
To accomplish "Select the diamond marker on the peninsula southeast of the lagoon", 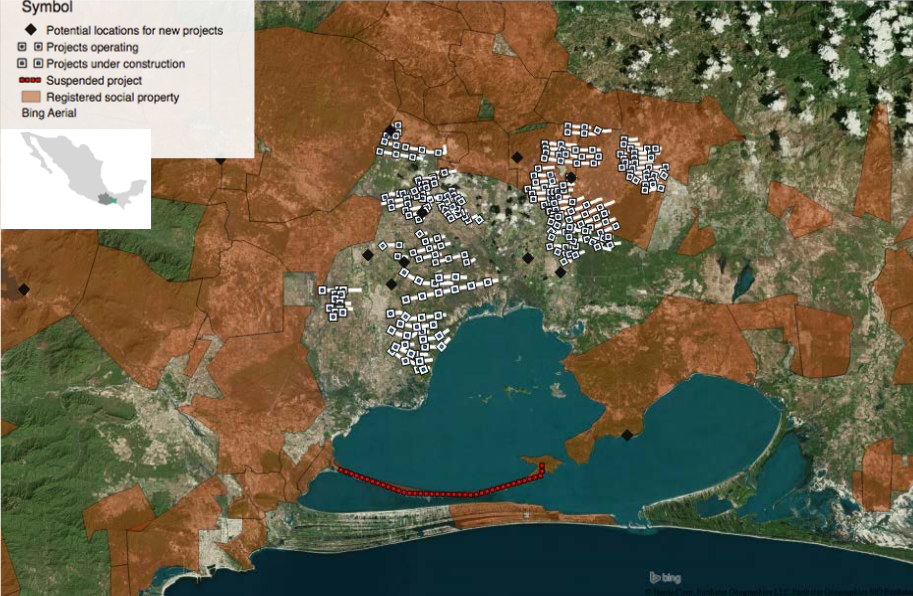I will click(627, 434).
